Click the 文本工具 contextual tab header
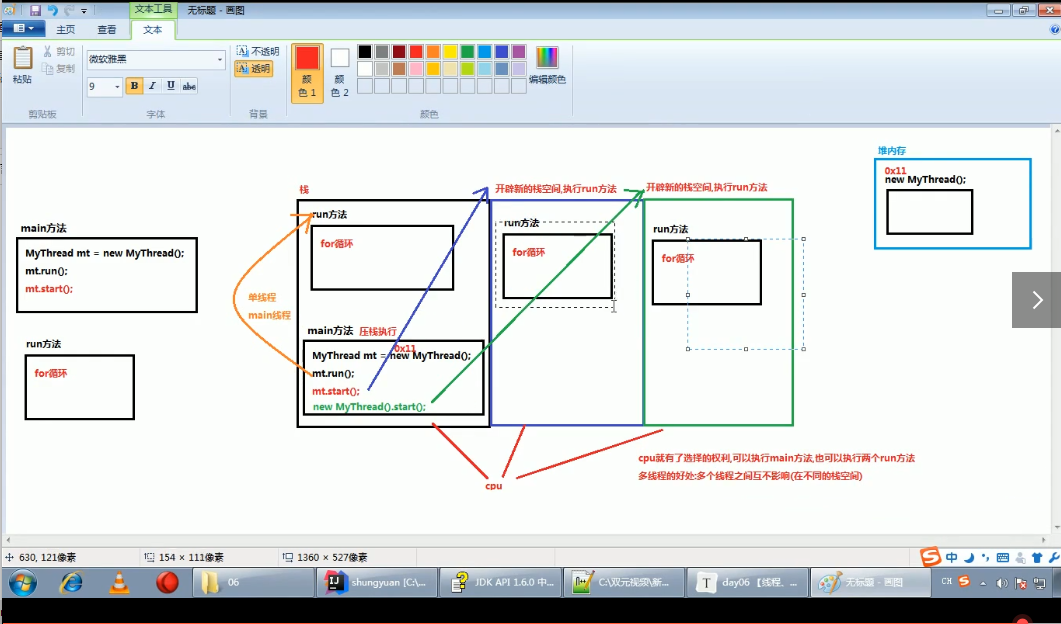1061x624 pixels. [x=154, y=9]
